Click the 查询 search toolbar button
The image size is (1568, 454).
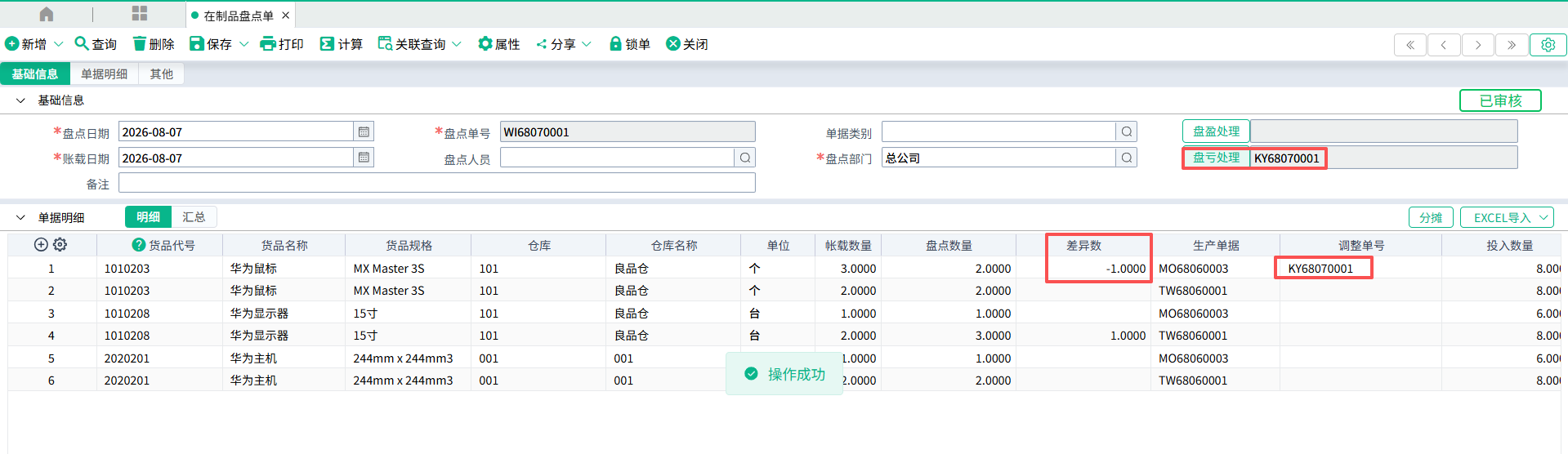tap(96, 44)
